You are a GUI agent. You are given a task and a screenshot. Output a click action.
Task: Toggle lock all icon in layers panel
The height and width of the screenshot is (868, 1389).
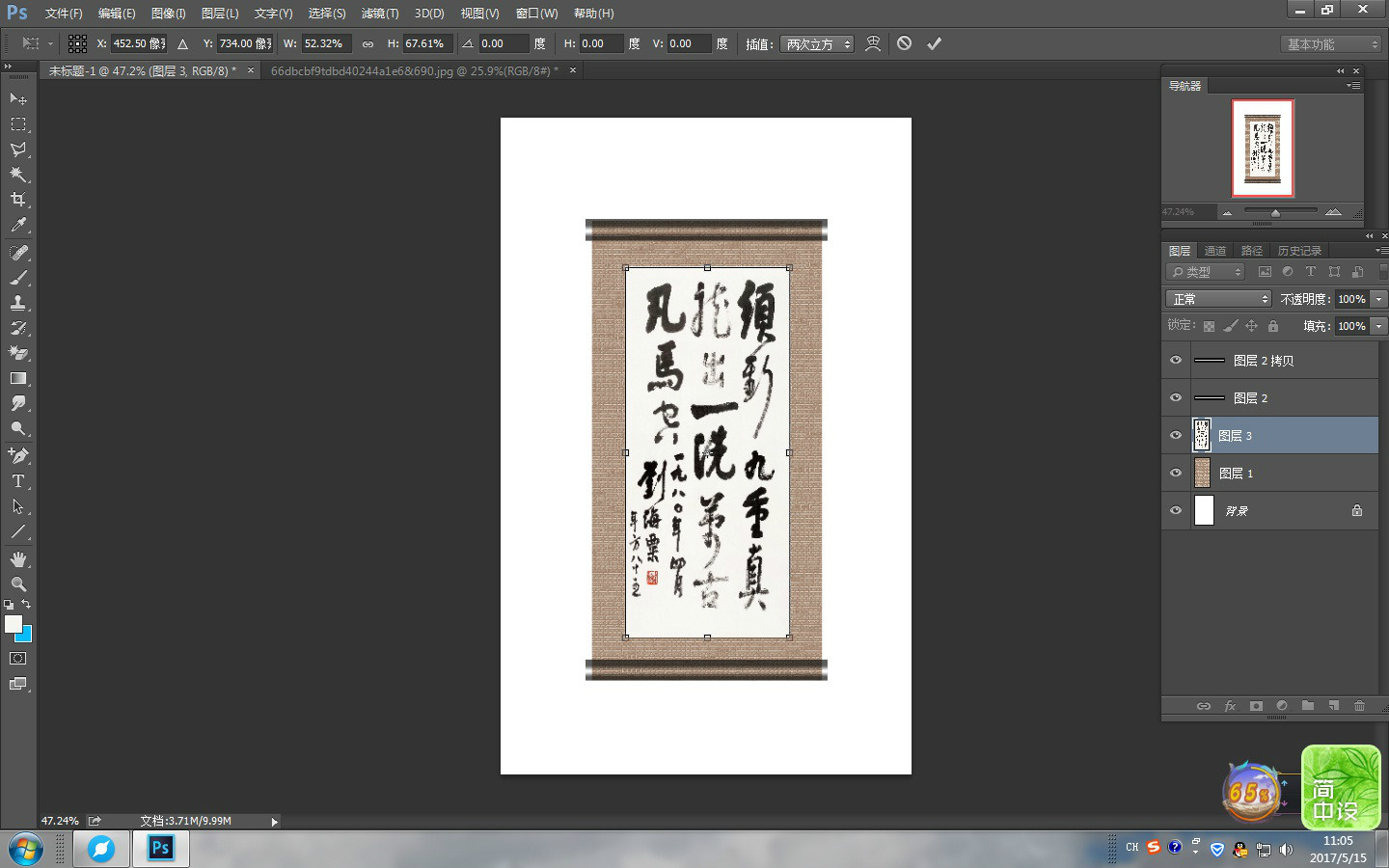1272,326
